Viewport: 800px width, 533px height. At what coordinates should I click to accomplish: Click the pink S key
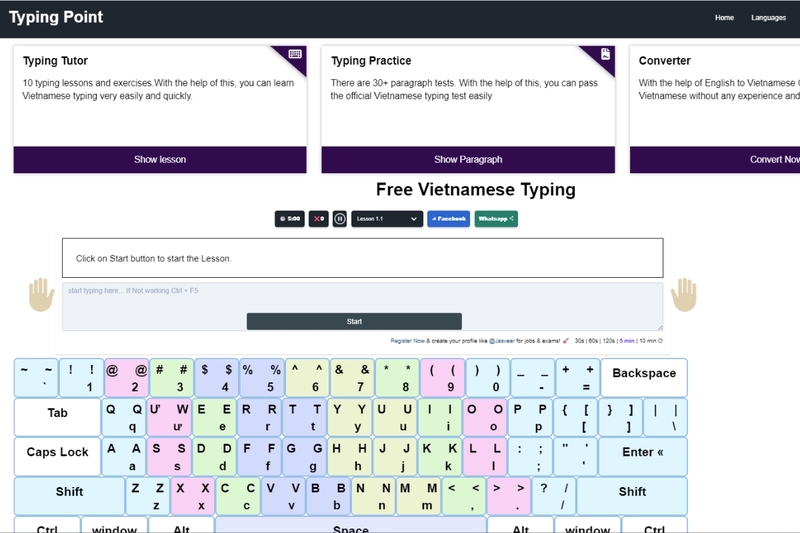click(169, 456)
